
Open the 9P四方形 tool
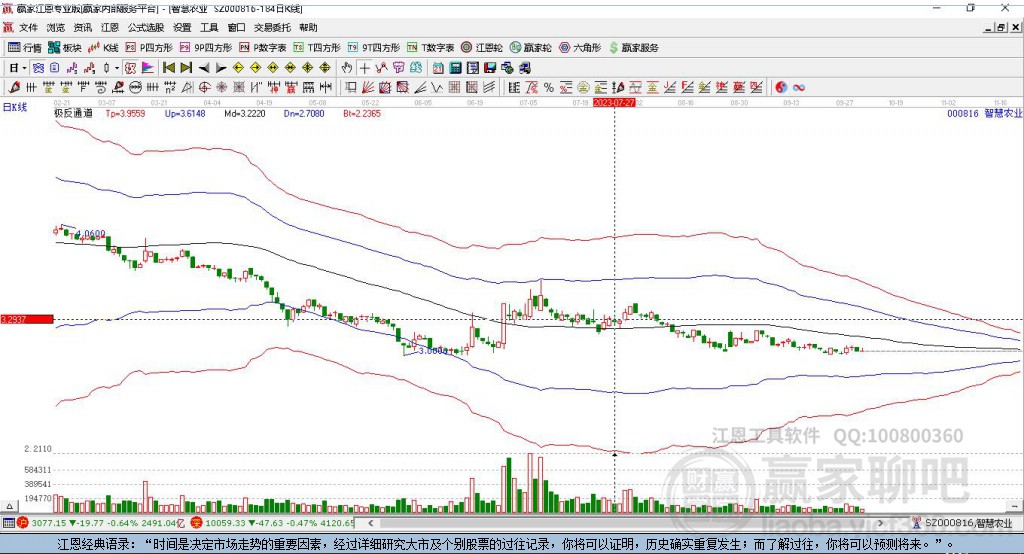(206, 48)
